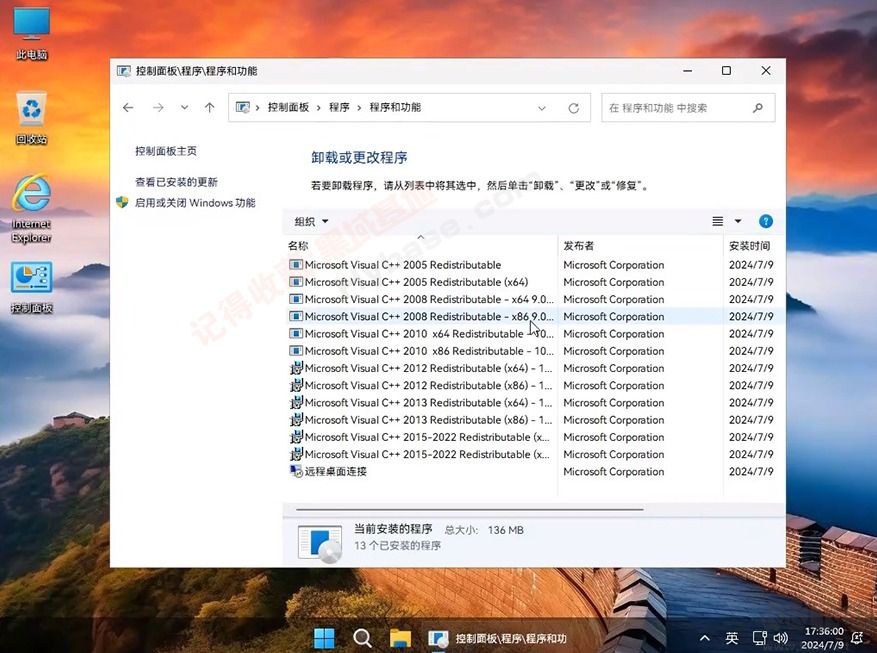Select Visual C++ 2013 Redistributable (x86) row
Image resolution: width=877 pixels, height=653 pixels.
point(534,420)
